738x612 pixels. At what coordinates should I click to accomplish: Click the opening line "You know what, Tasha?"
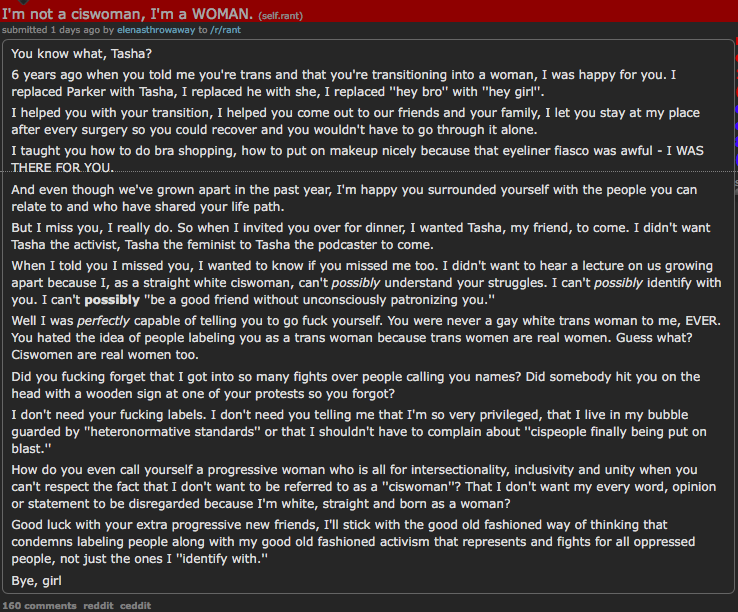click(x=81, y=54)
